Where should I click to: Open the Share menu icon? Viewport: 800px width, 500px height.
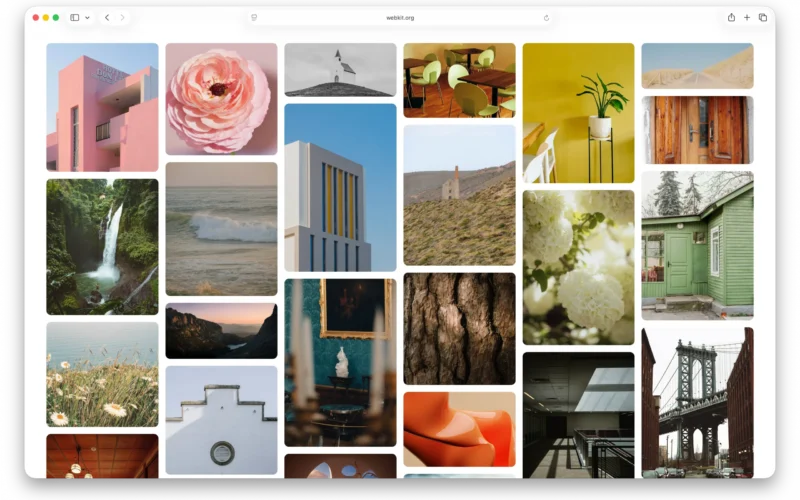pyautogui.click(x=731, y=17)
